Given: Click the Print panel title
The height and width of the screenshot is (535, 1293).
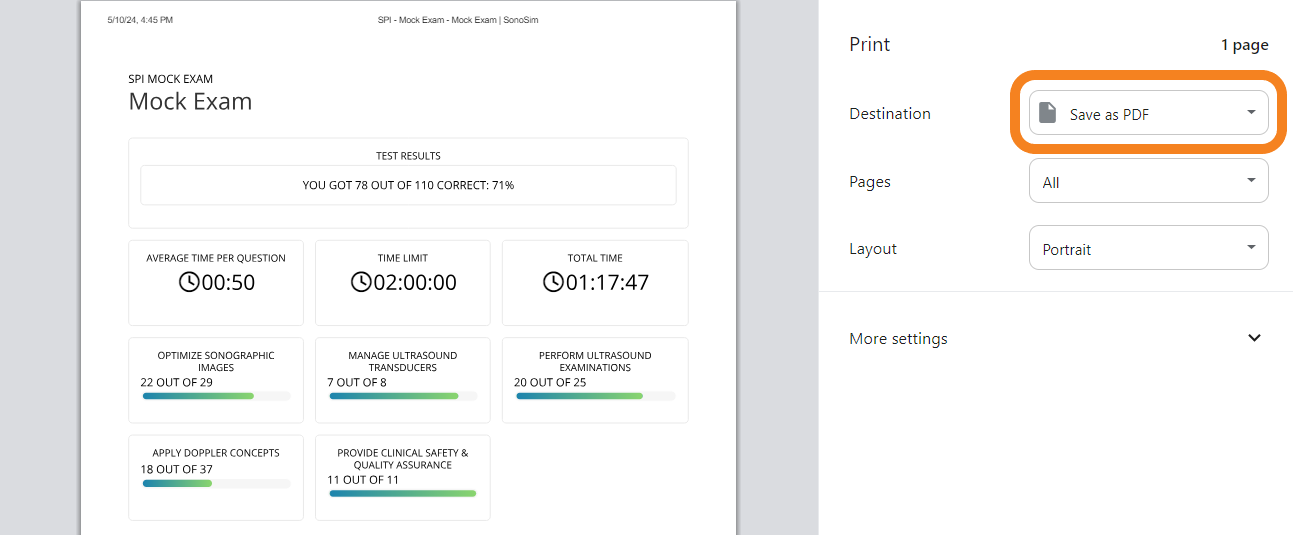Looking at the screenshot, I should (x=869, y=44).
